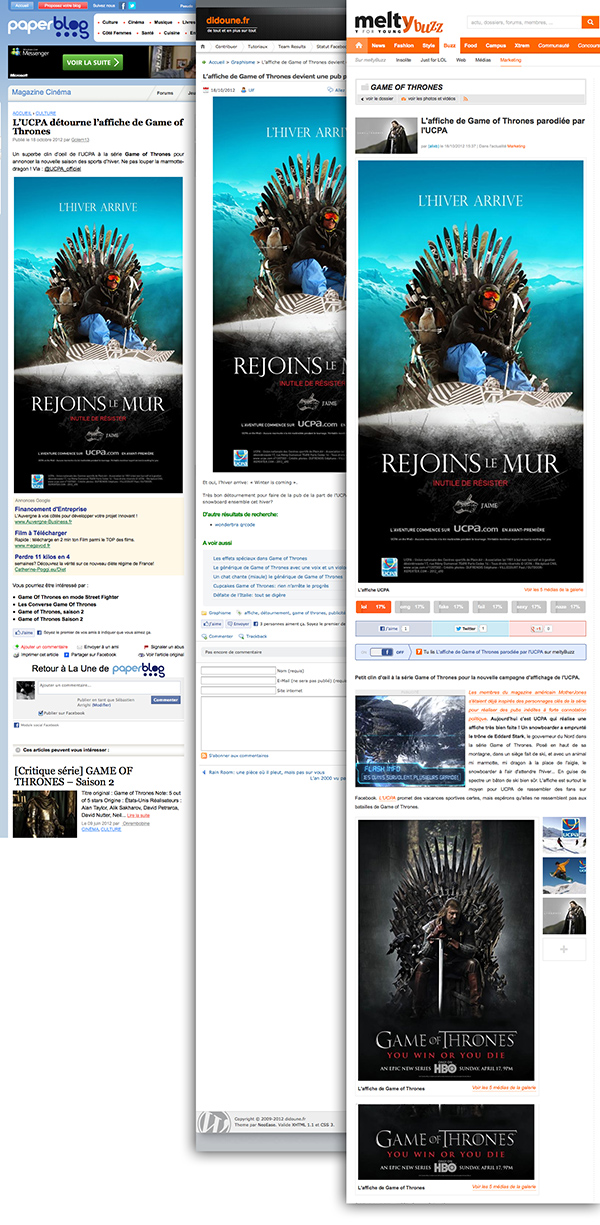Screen dimensions: 600x1225
Task: Click the 'Voir la suite' Messenger banner button
Action: [x=91, y=62]
